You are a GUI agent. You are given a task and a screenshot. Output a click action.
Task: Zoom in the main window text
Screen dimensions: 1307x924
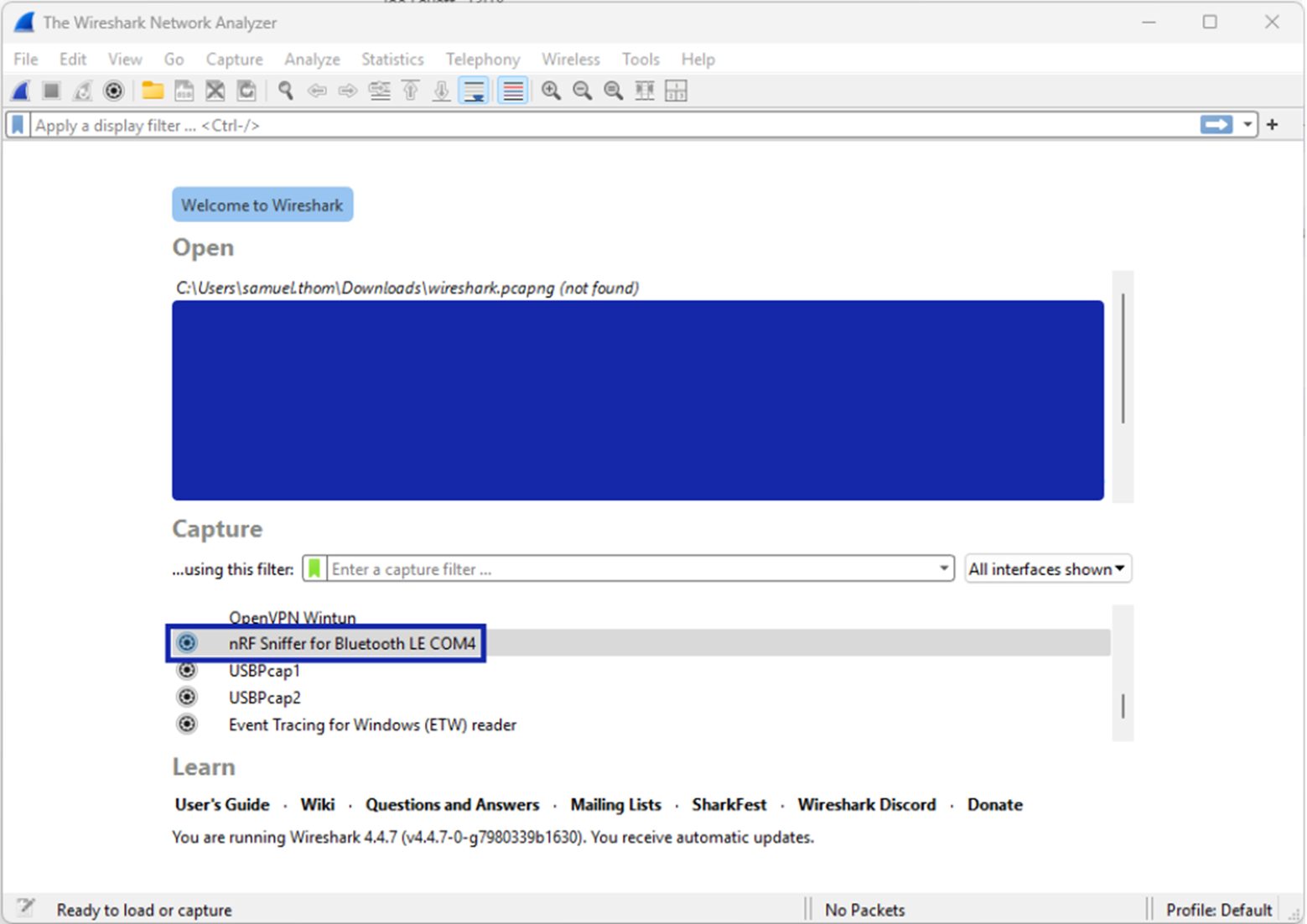coord(551,91)
